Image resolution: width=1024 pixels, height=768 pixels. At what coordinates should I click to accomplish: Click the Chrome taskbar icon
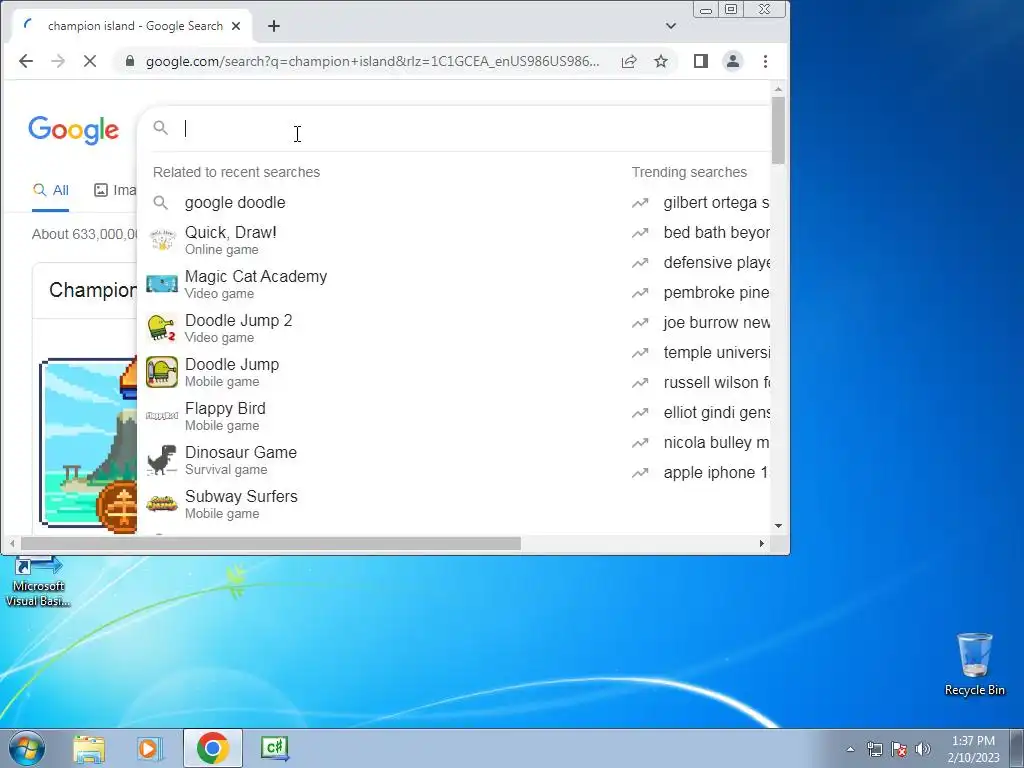coord(212,748)
